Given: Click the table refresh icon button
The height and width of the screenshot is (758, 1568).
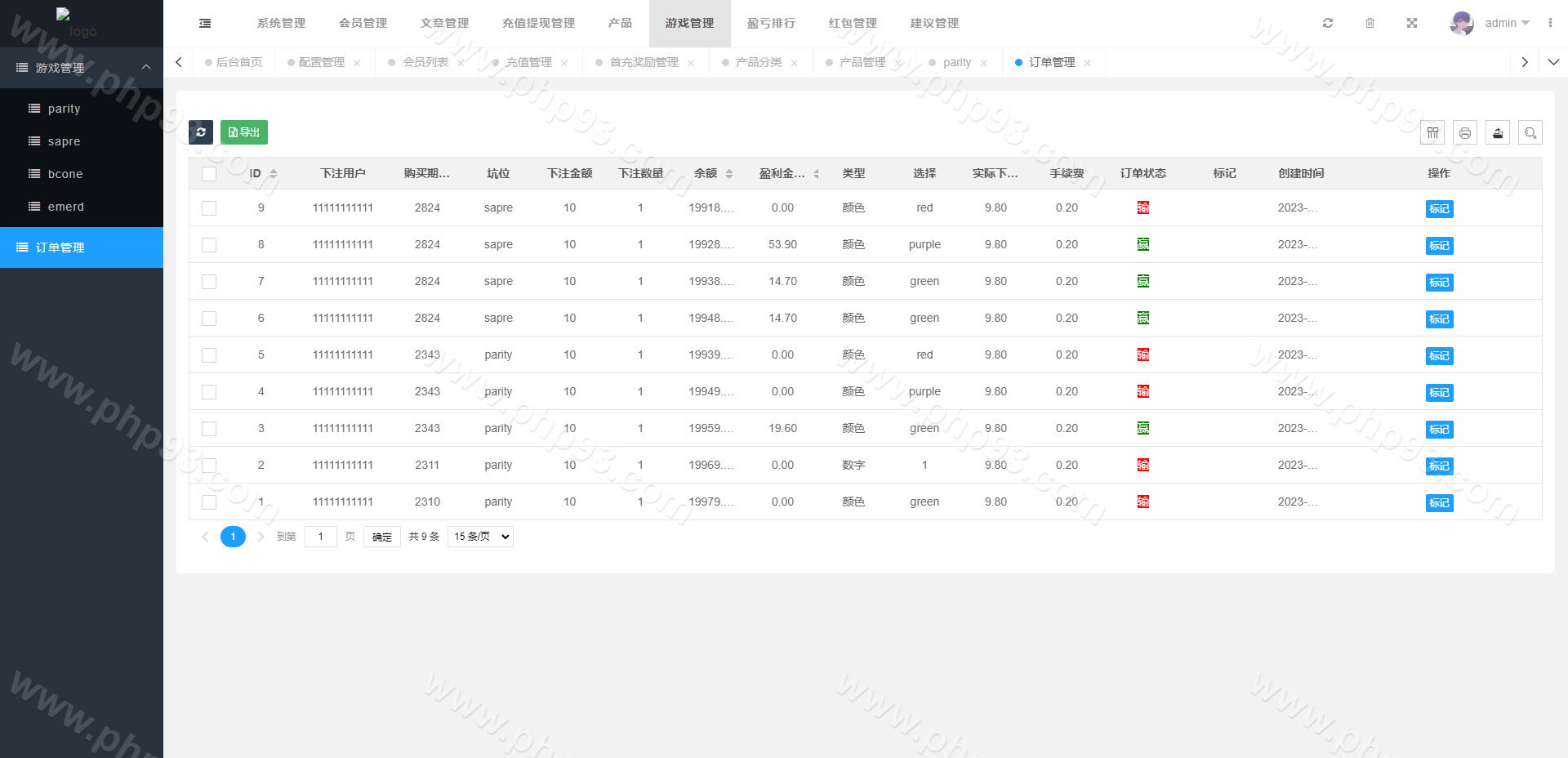Looking at the screenshot, I should pyautogui.click(x=201, y=132).
